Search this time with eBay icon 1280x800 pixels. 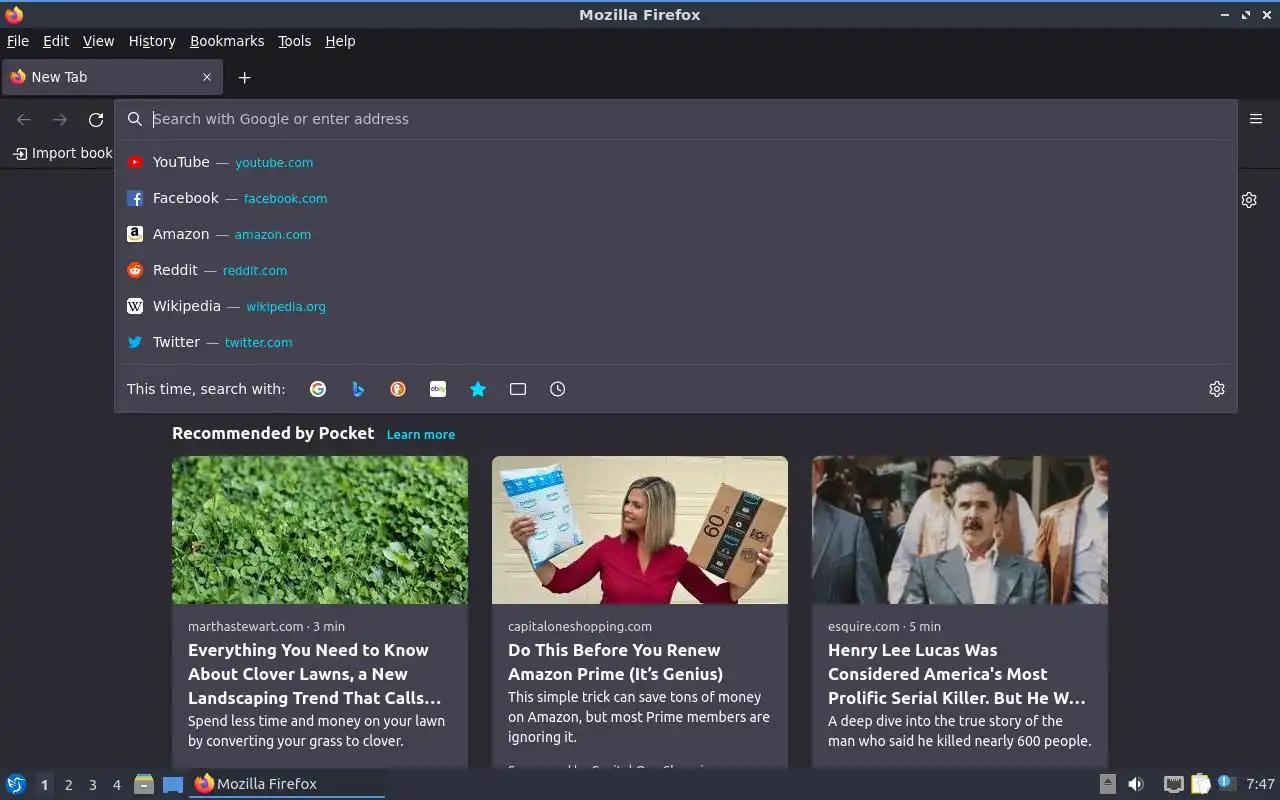[x=438, y=389]
